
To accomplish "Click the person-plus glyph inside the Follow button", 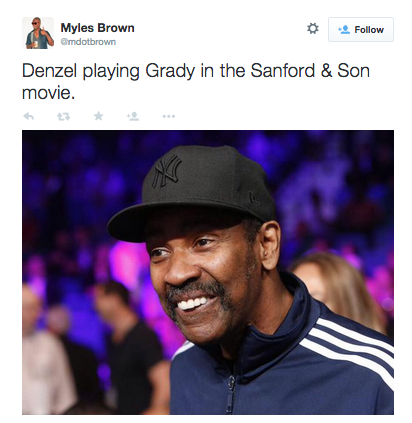I will pos(344,30).
